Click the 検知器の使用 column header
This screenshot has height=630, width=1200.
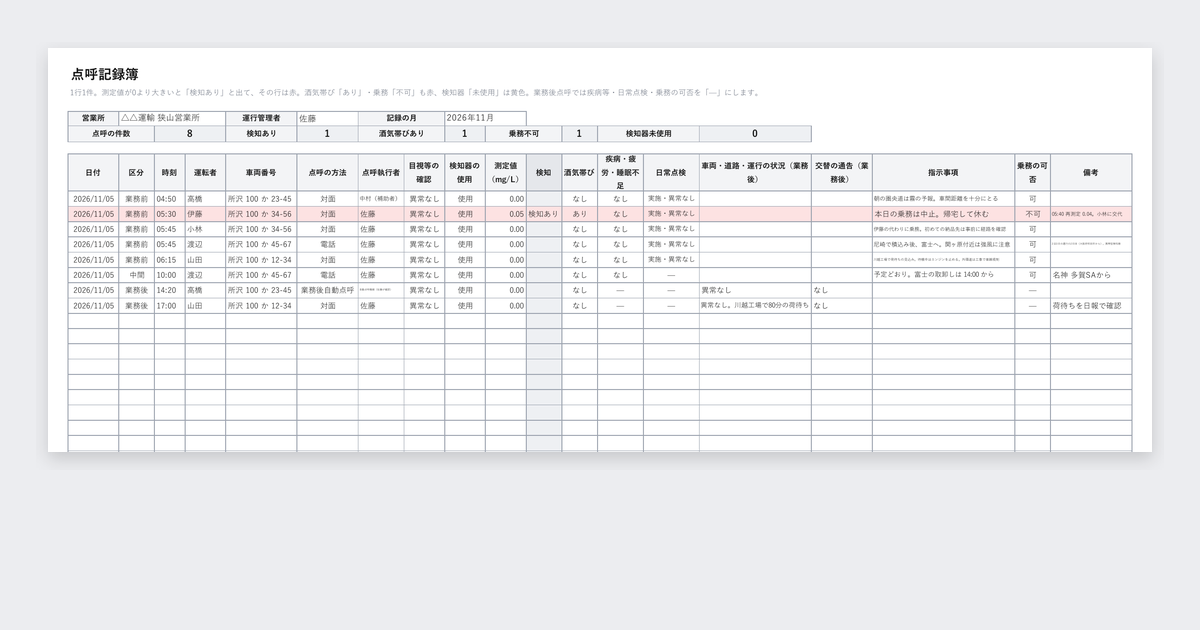465,172
